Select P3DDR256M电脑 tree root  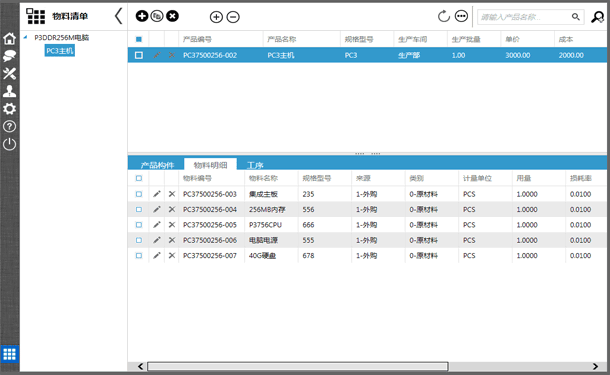pyautogui.click(x=61, y=37)
